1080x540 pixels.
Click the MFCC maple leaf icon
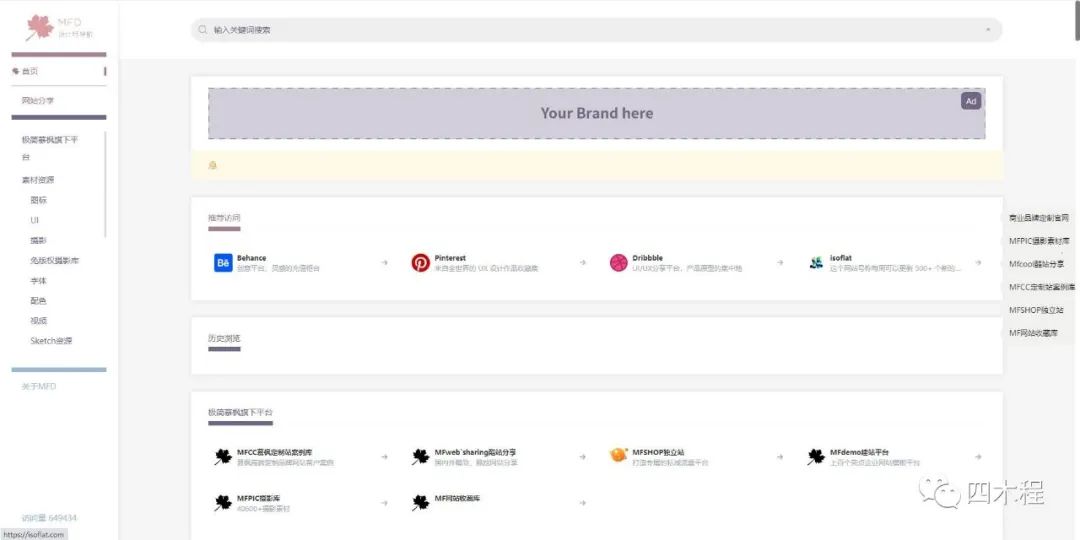(x=223, y=457)
